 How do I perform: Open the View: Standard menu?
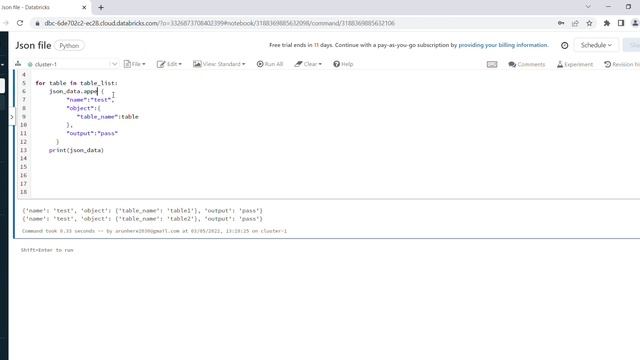point(219,64)
